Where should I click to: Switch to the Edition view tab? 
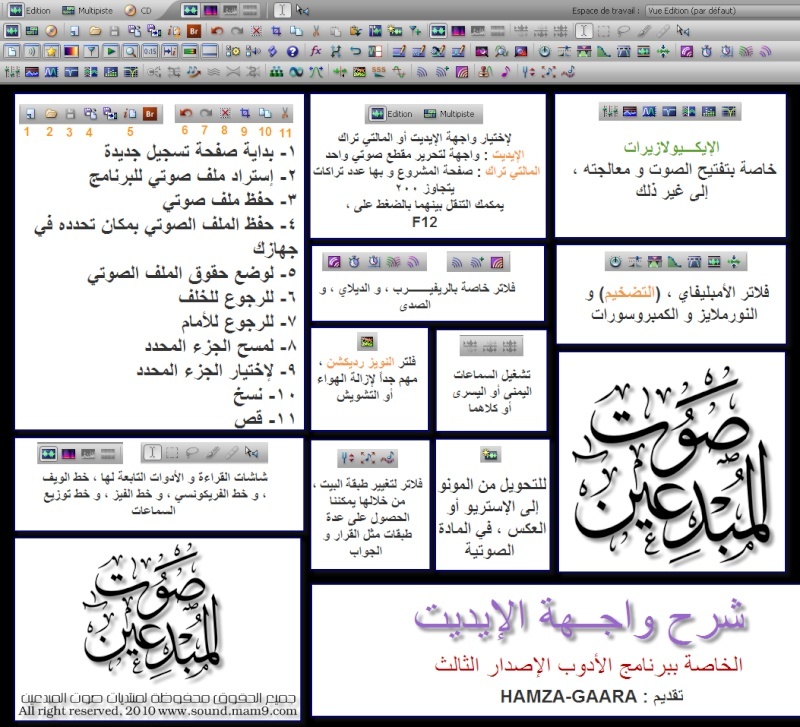coord(29,10)
